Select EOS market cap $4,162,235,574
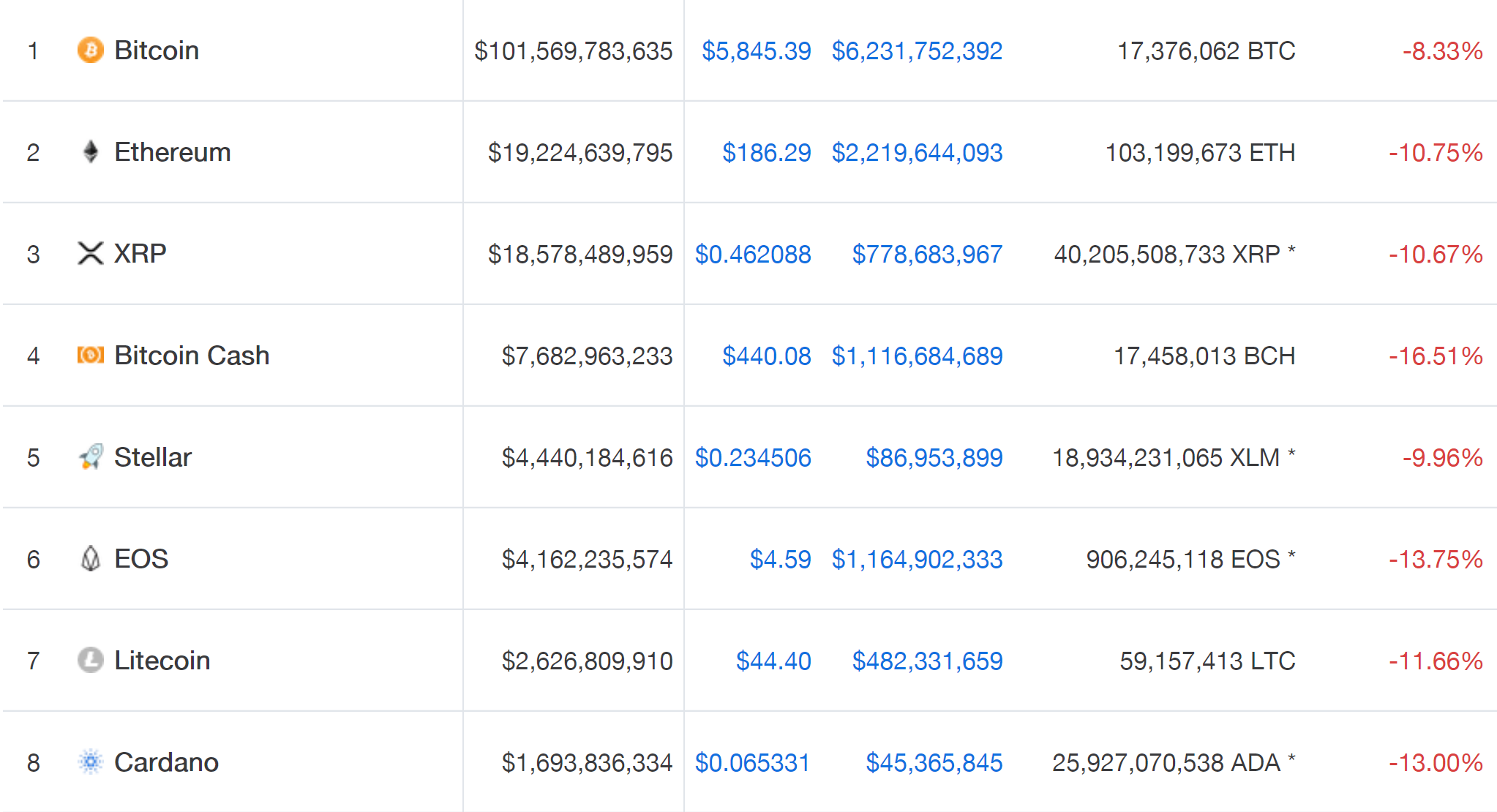This screenshot has height=812, width=1497. [x=588, y=559]
